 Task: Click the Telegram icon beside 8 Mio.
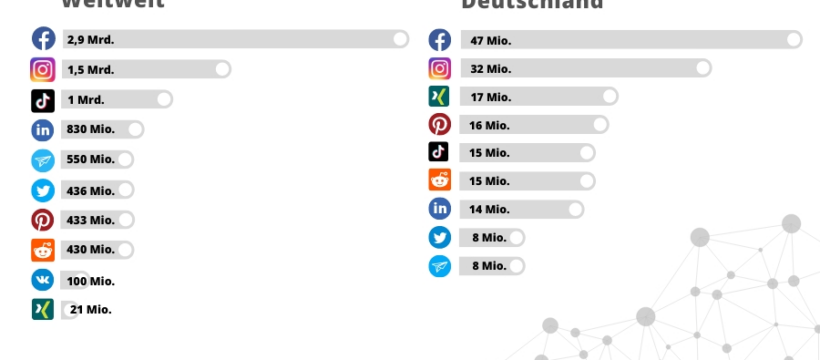coord(440,266)
